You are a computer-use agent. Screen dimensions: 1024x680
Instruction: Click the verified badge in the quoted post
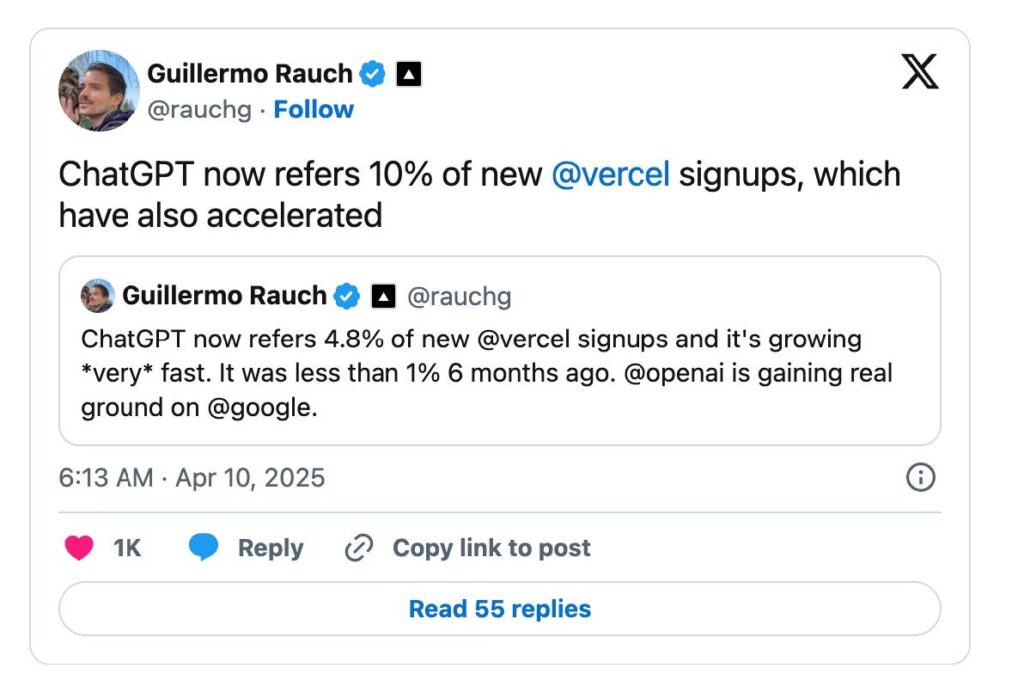click(347, 296)
